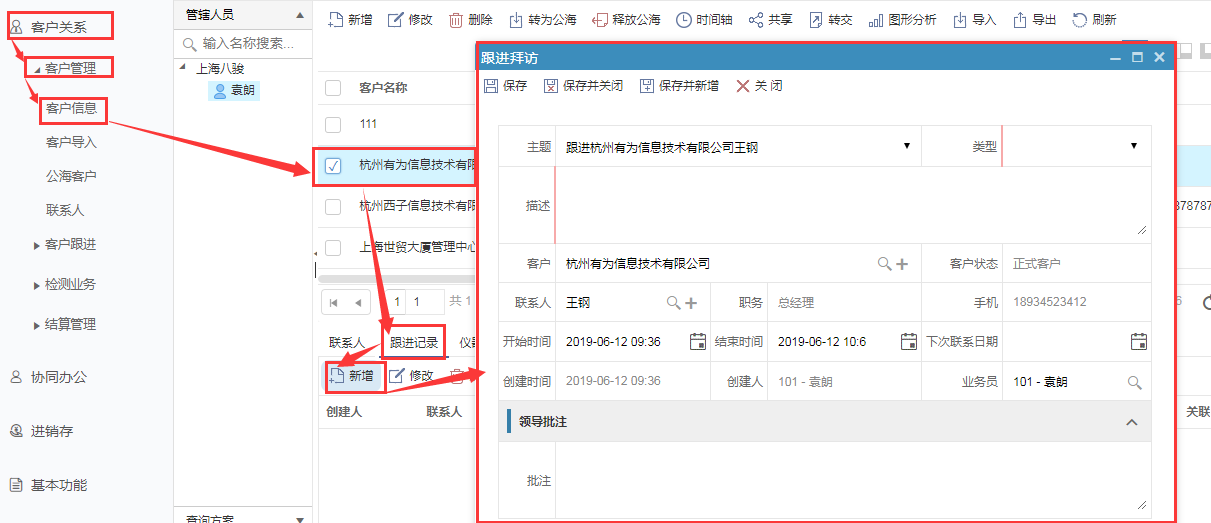
Task: Switch to the 跟进记录 tab
Action: (413, 343)
